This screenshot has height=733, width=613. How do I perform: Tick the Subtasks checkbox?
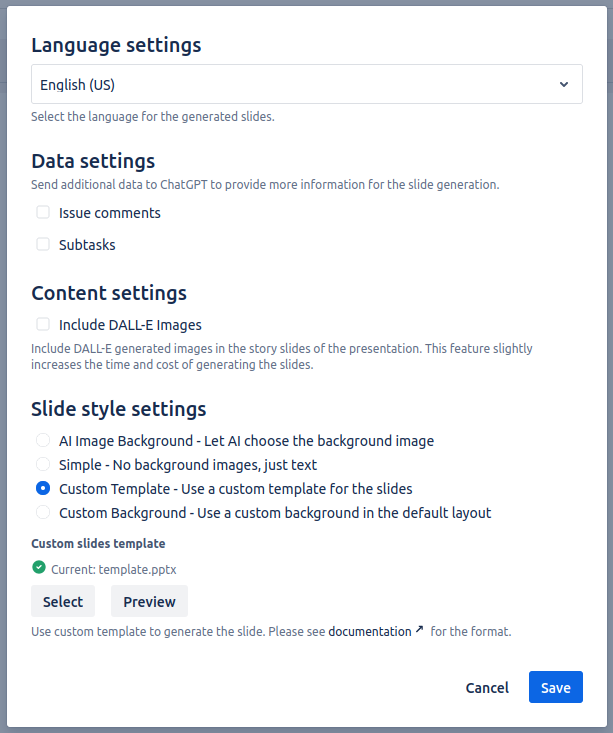coord(43,244)
